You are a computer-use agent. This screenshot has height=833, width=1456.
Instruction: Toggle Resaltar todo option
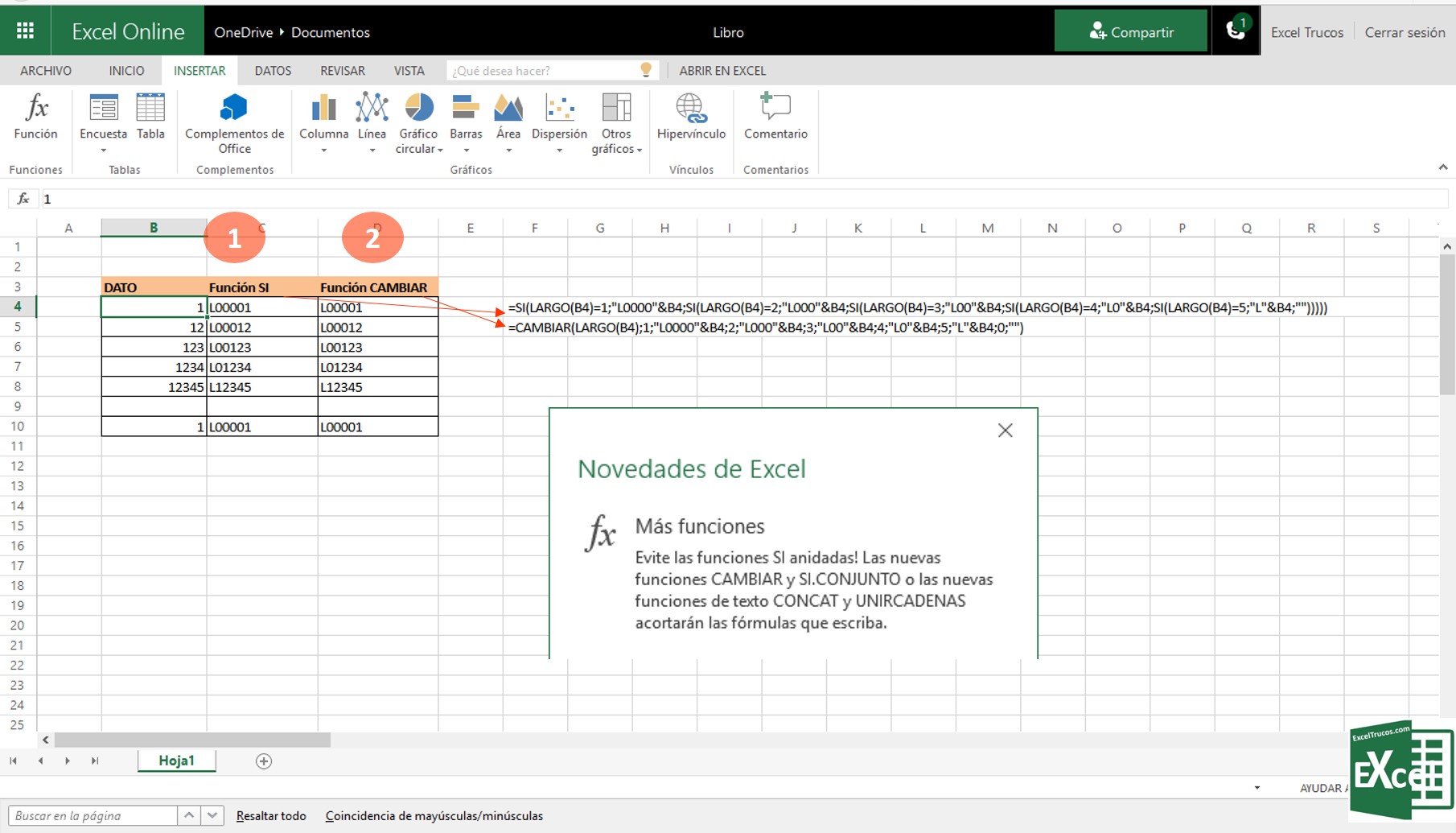point(271,815)
